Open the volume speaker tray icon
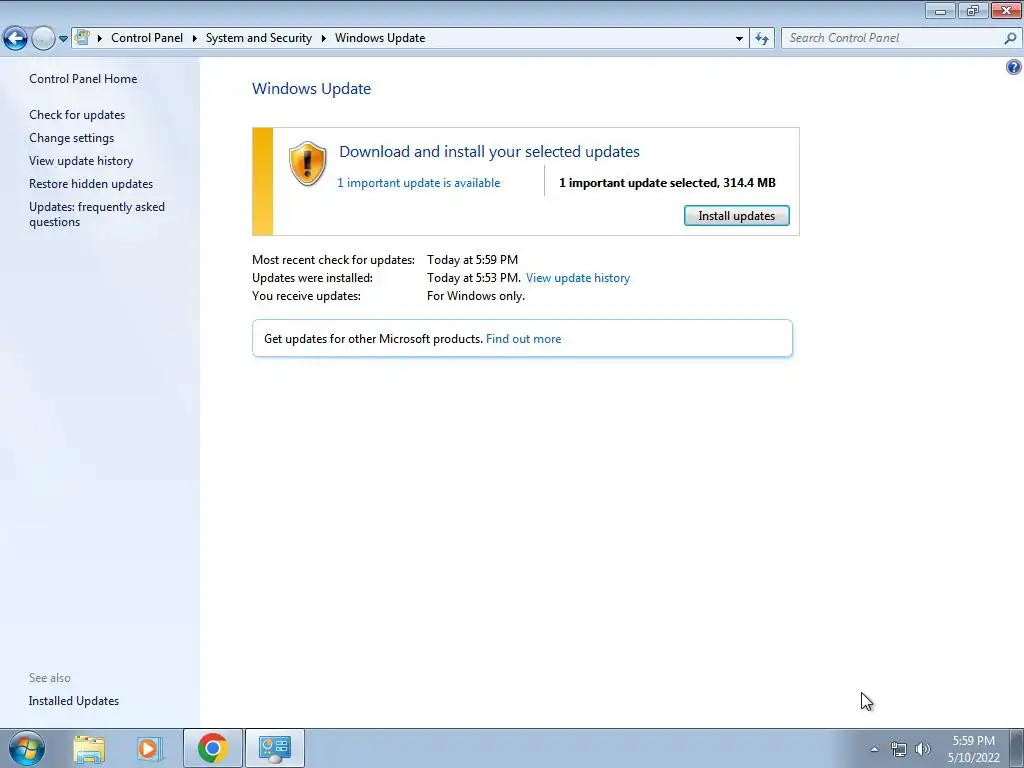 (x=923, y=749)
